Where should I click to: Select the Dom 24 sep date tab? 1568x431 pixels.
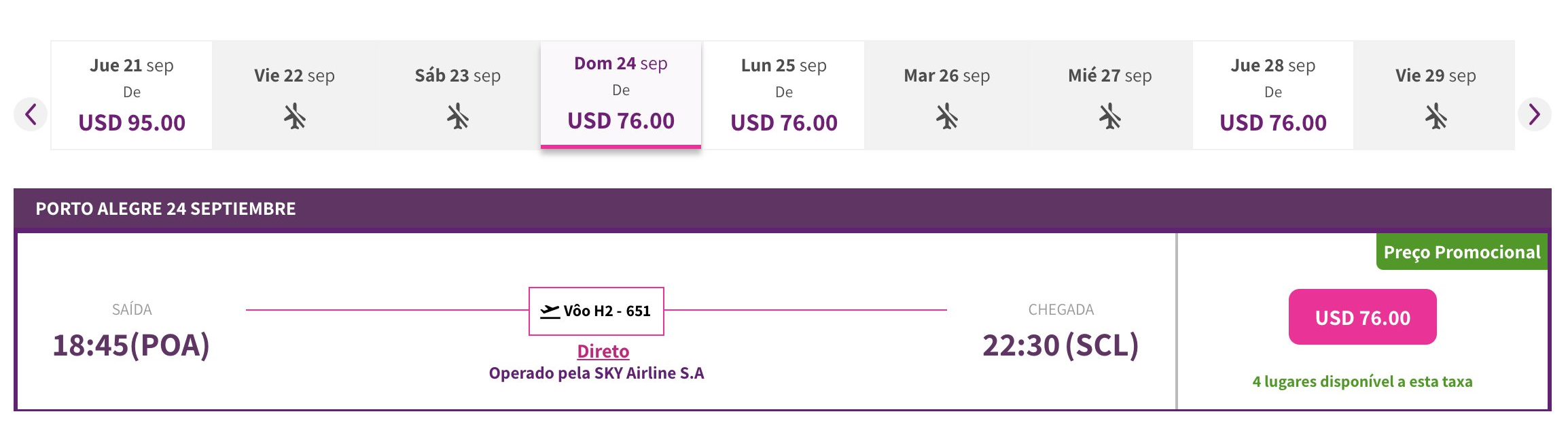coord(621,94)
